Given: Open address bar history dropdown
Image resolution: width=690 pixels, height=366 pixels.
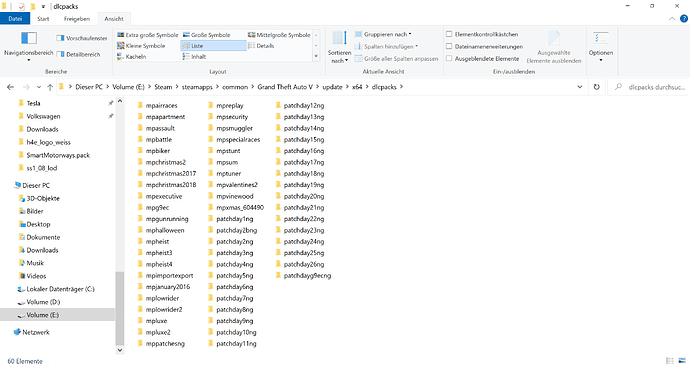Looking at the screenshot, I should [580, 87].
